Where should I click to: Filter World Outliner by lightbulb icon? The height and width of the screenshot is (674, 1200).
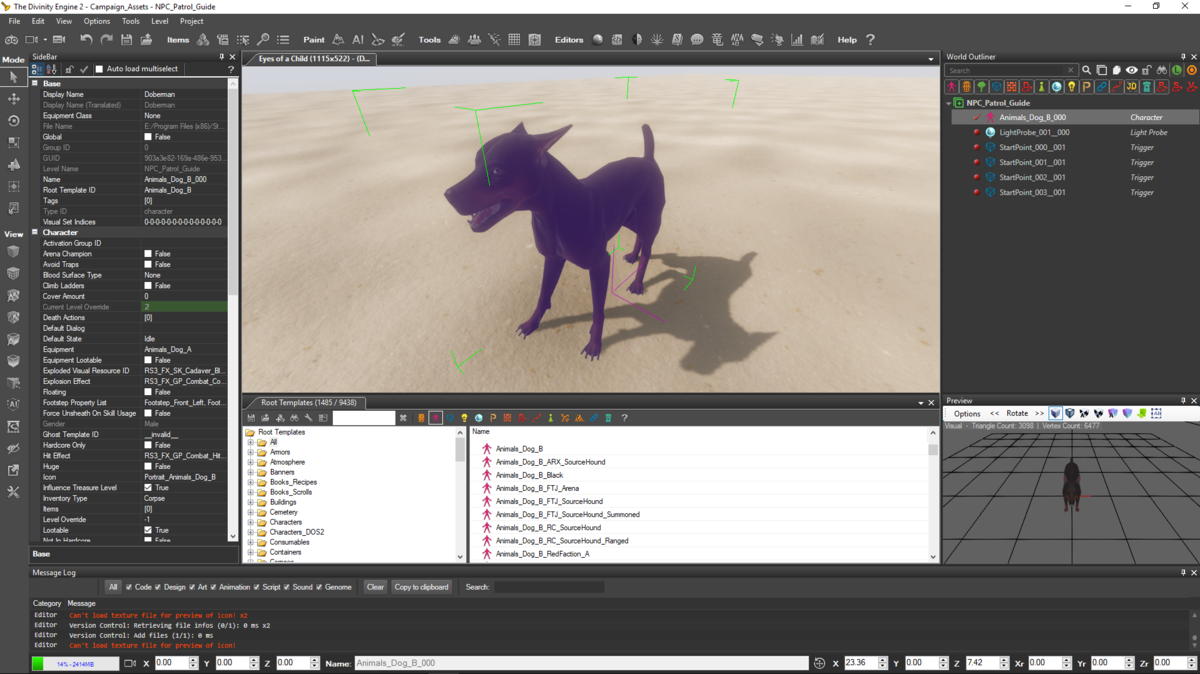[1071, 87]
